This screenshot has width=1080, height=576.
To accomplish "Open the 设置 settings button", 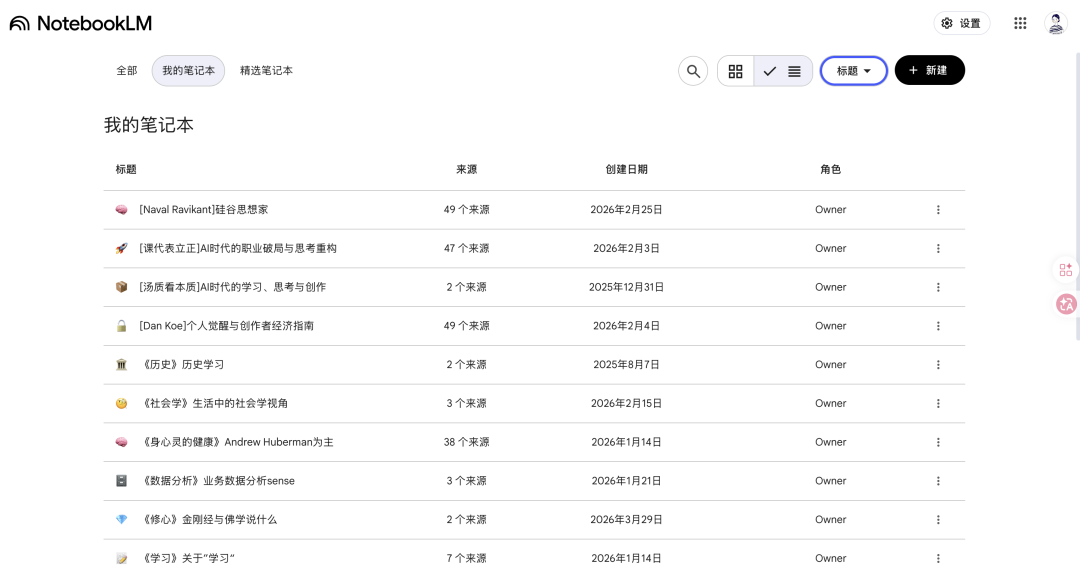I will (x=962, y=23).
